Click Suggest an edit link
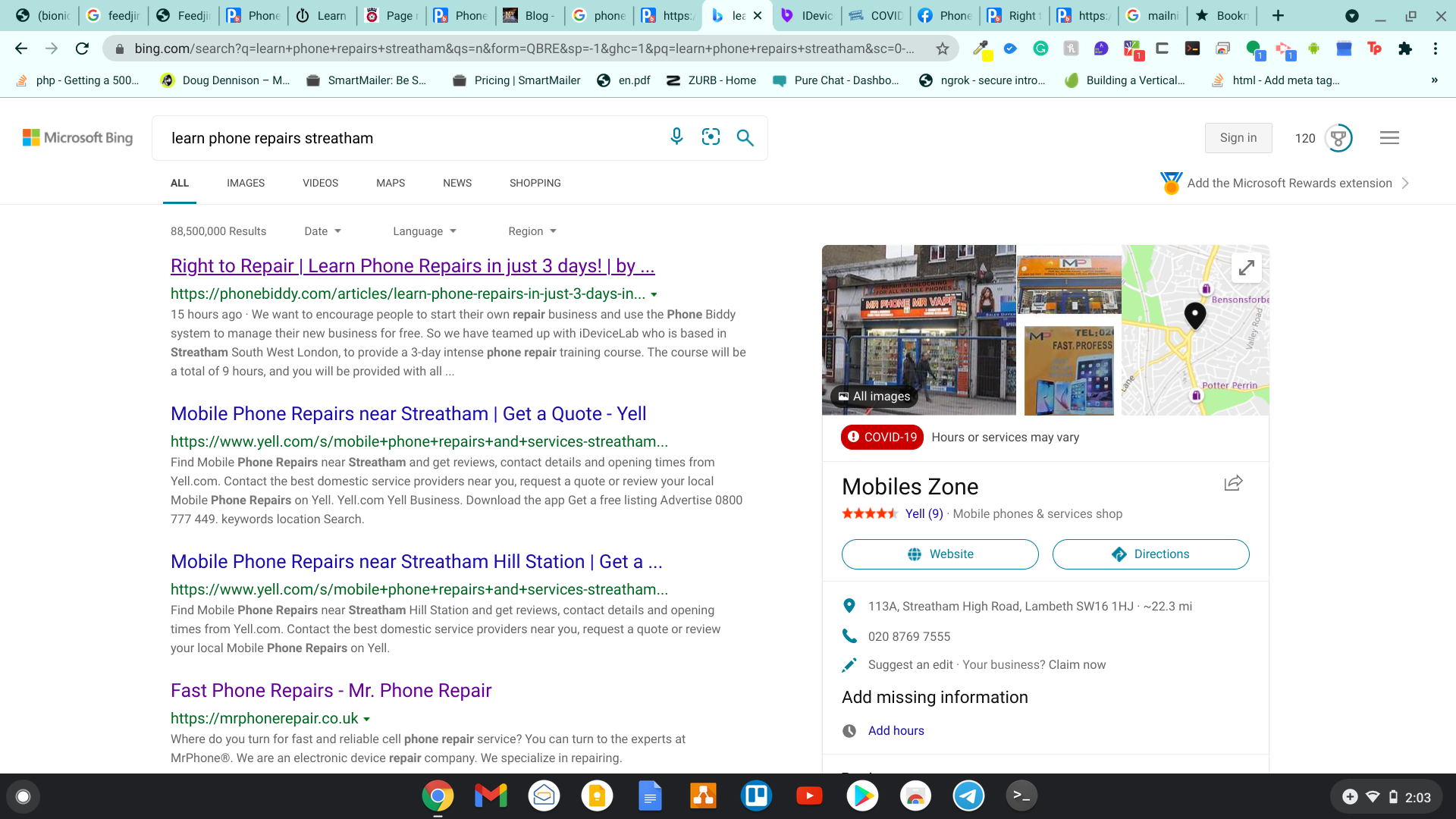1456x819 pixels. coord(910,665)
